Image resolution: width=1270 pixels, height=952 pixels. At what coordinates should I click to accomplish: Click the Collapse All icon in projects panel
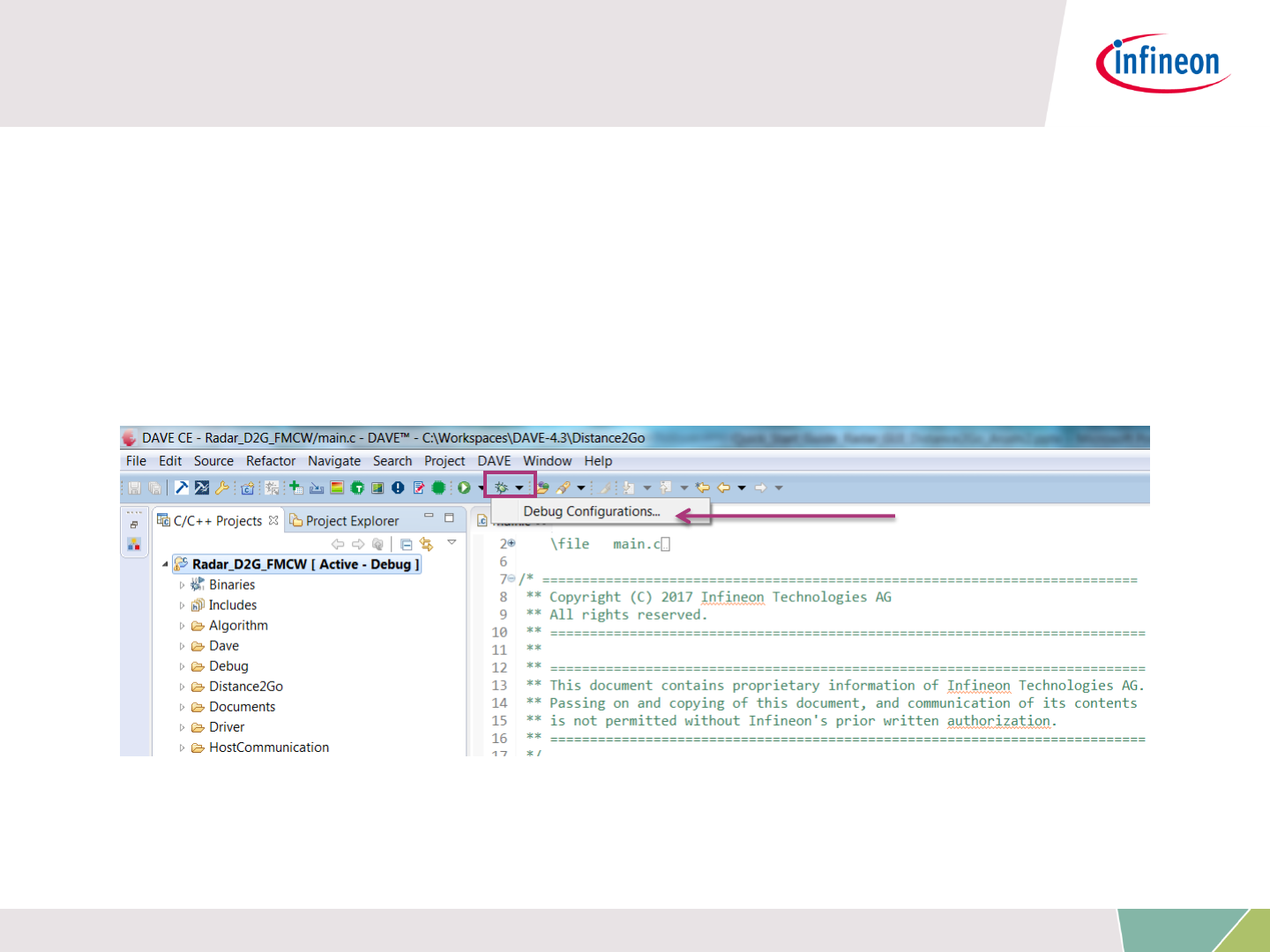[x=407, y=545]
